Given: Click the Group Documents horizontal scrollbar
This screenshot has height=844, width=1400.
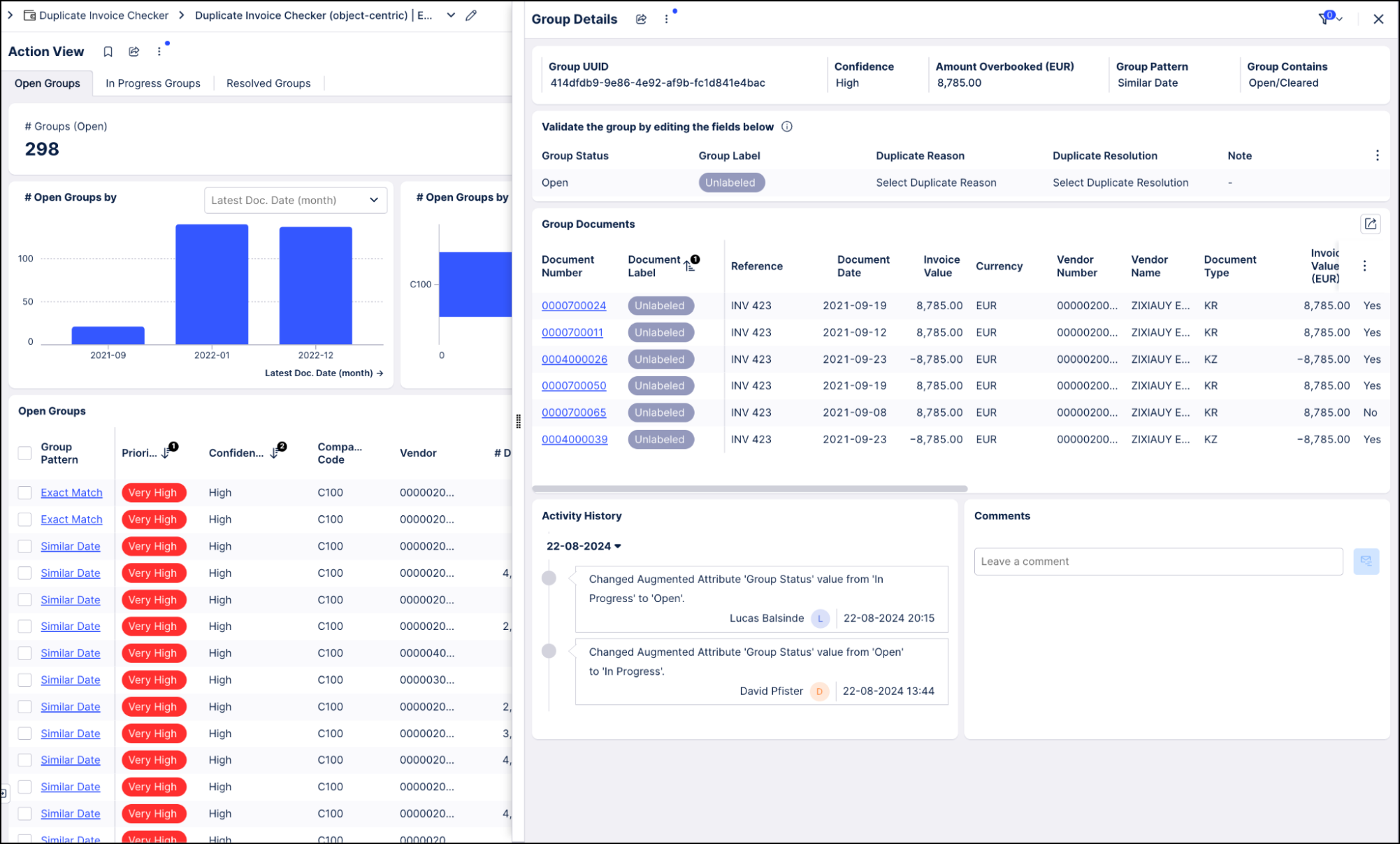Looking at the screenshot, I should (750, 489).
